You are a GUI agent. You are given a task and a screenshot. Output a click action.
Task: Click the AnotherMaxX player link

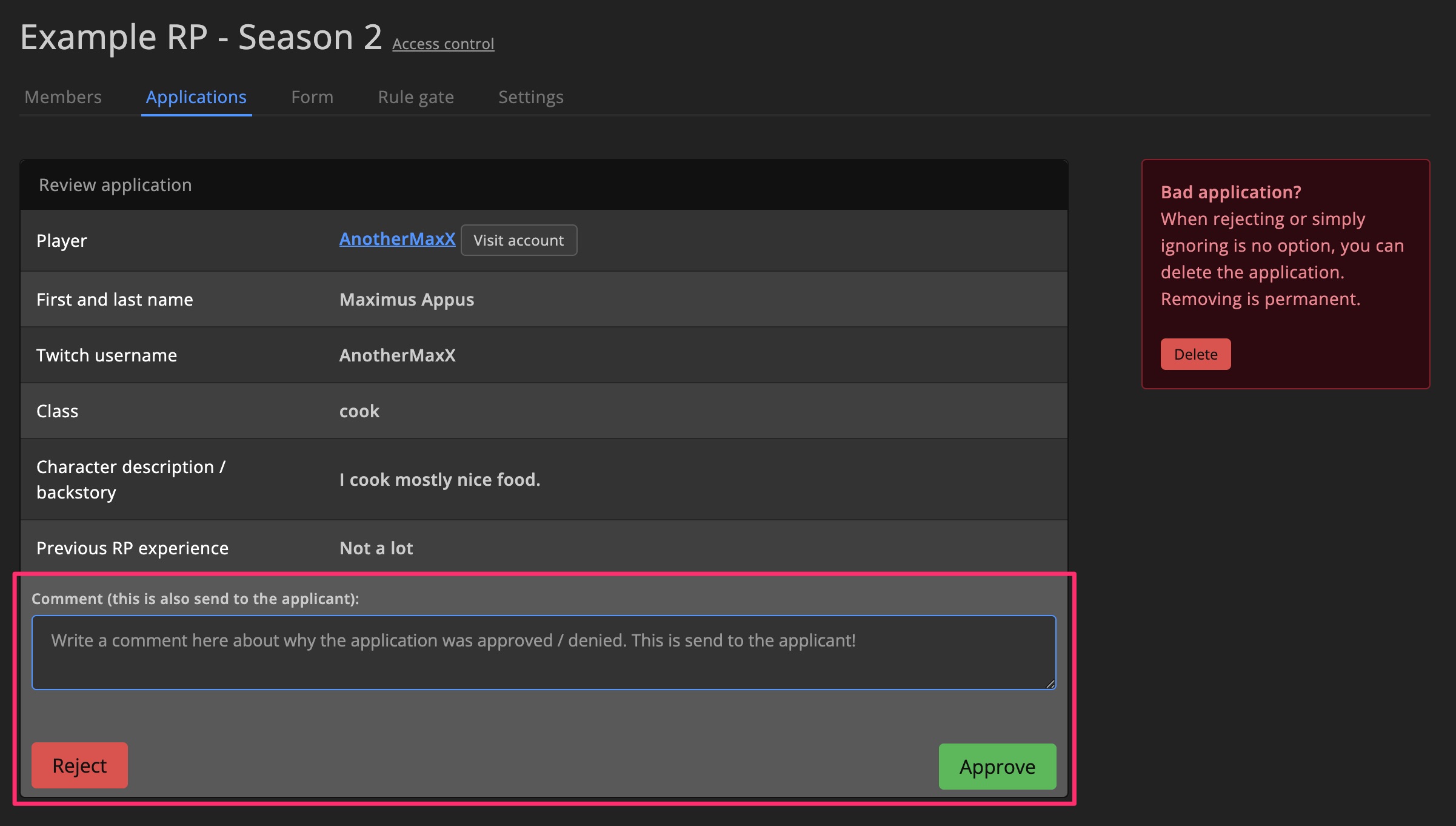[x=397, y=240]
